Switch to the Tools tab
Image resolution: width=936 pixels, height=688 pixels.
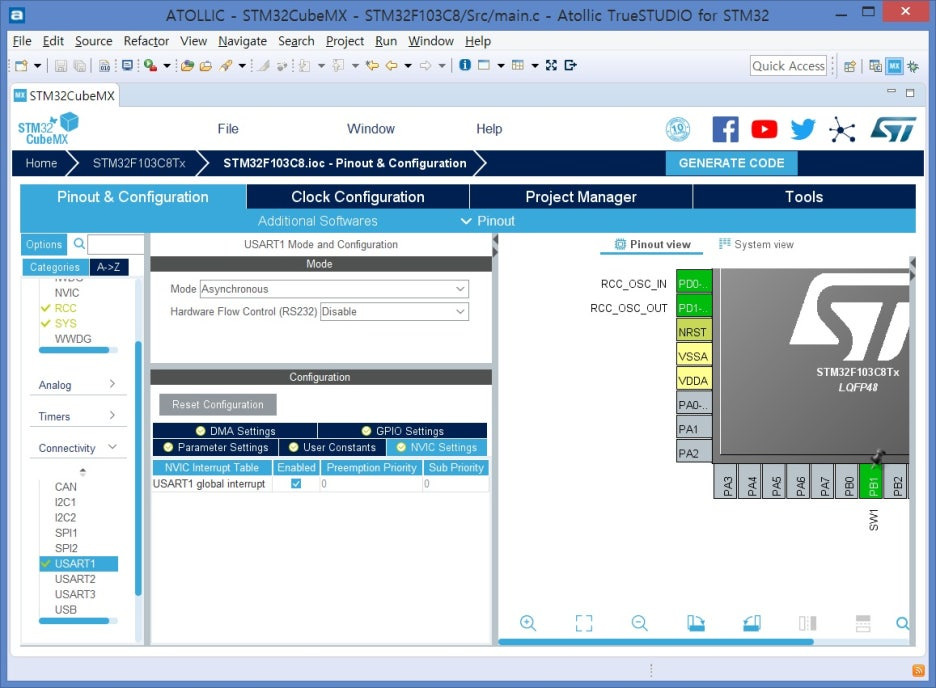tap(804, 197)
